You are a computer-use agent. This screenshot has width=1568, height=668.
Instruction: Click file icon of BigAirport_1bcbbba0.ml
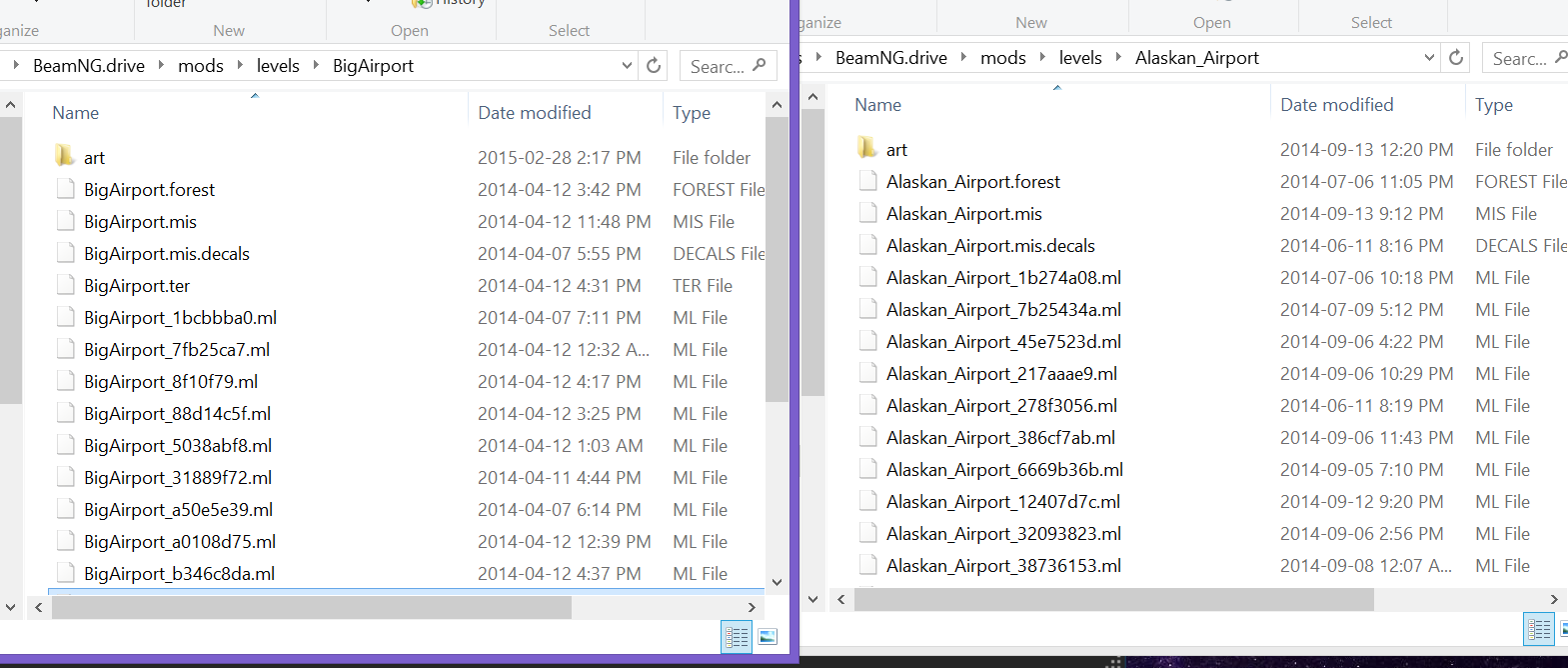point(66,317)
